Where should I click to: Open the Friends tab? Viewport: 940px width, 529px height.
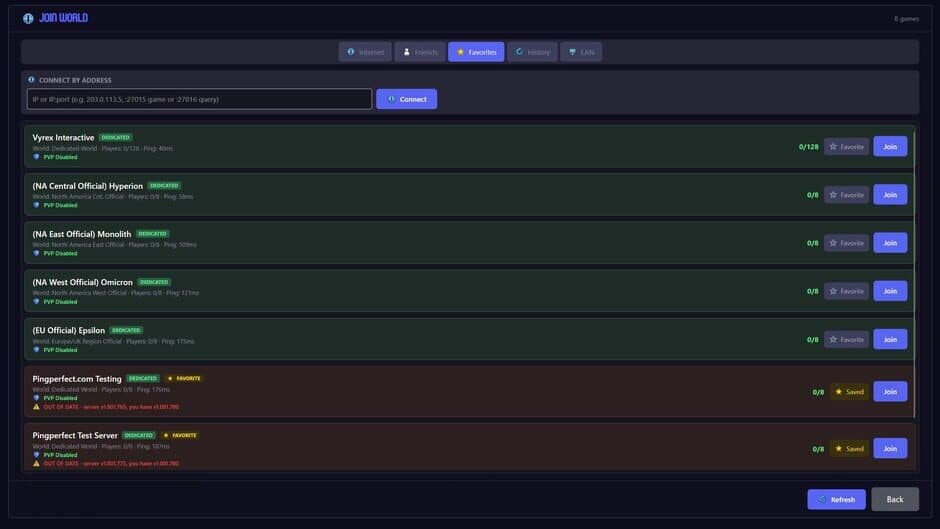point(420,52)
